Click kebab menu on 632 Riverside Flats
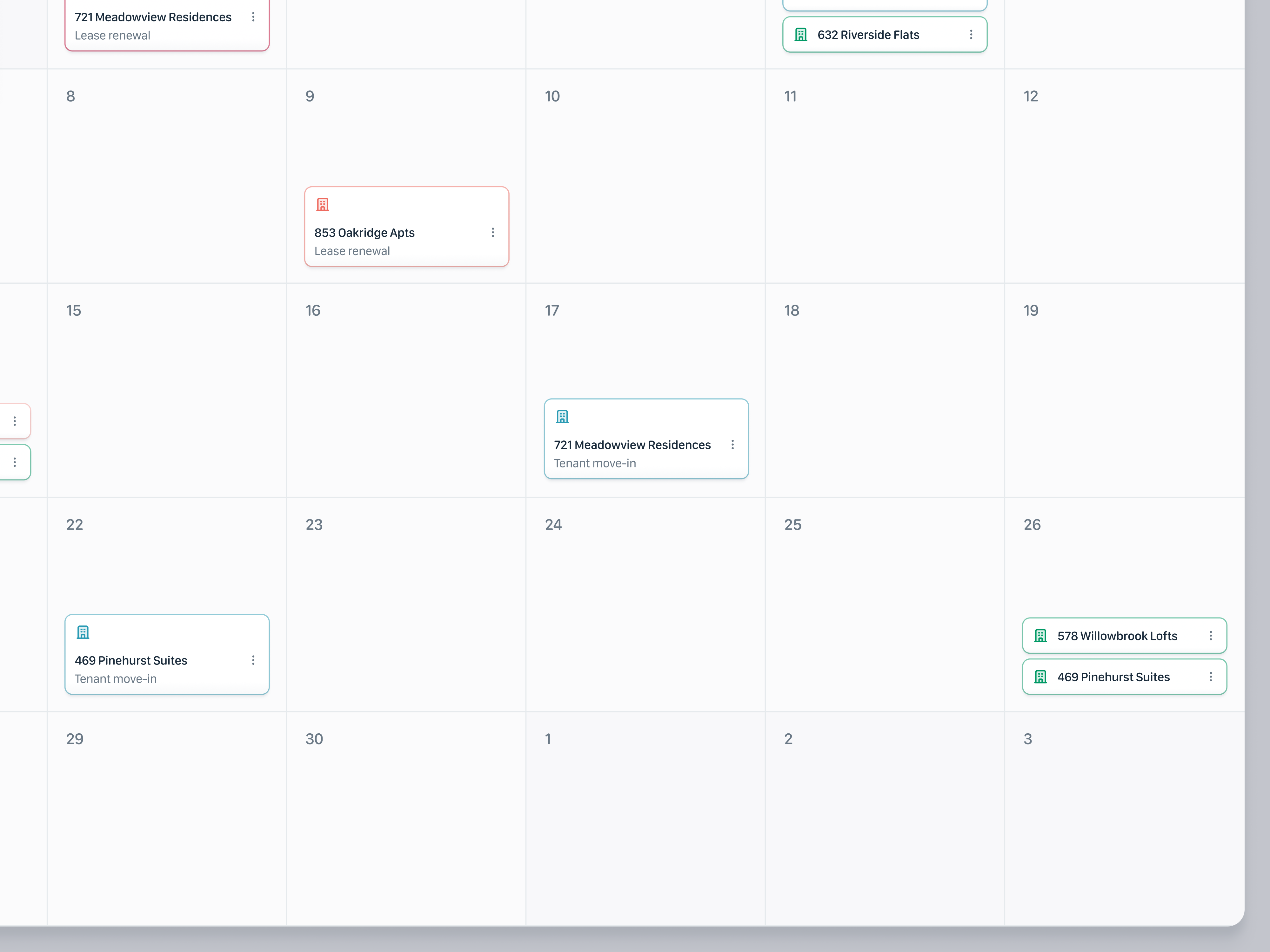The image size is (1270, 952). click(971, 34)
